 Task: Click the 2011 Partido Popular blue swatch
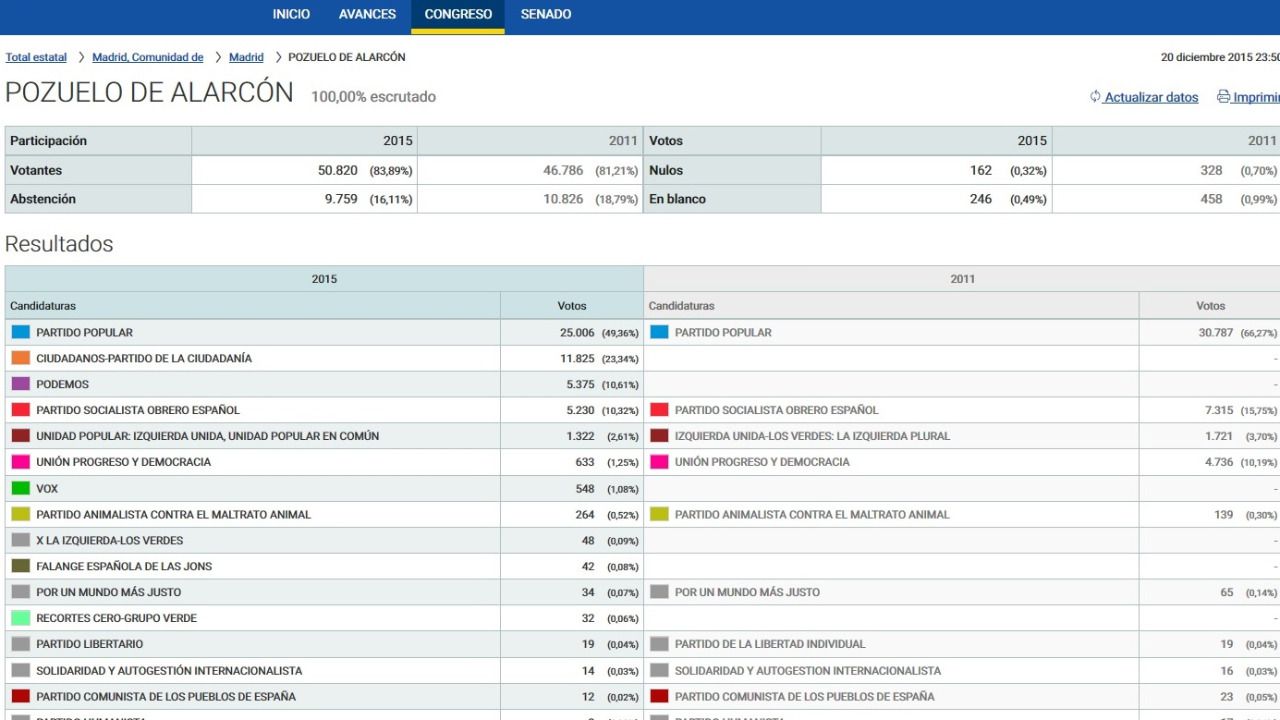click(659, 332)
